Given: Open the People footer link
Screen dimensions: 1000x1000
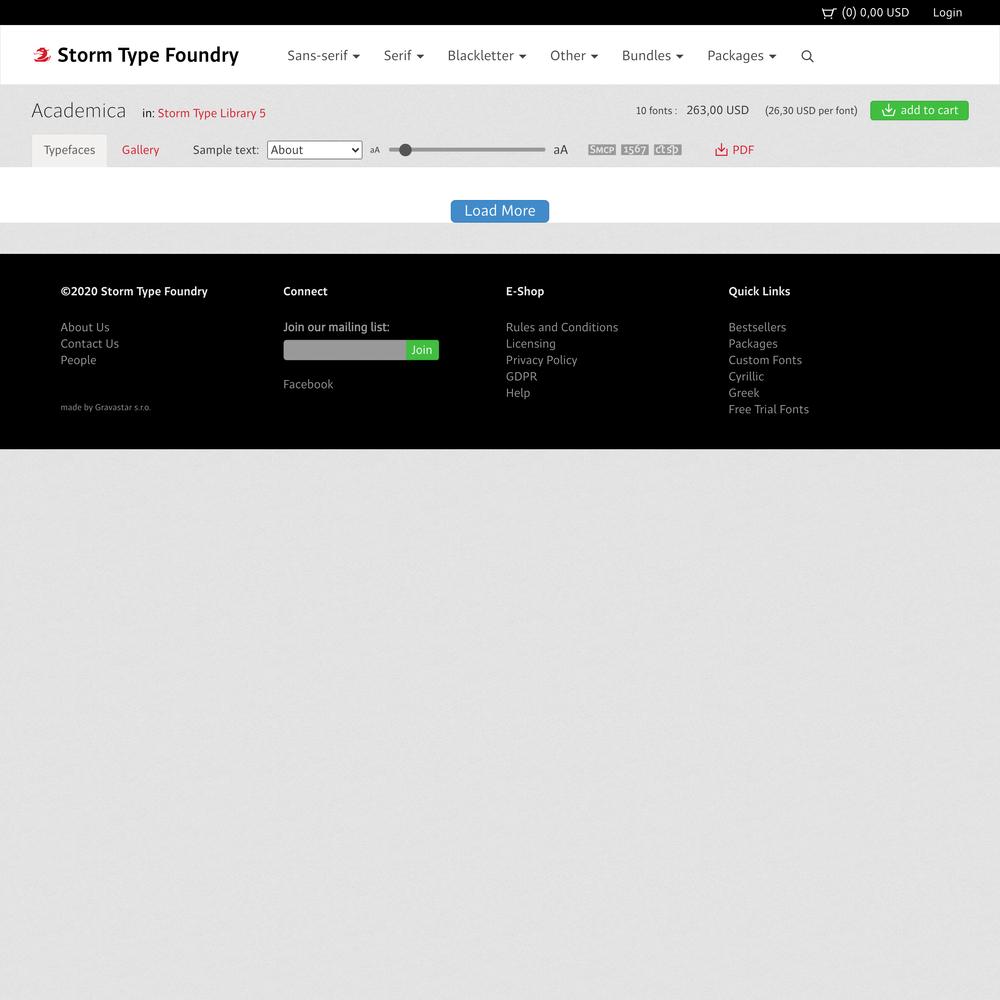Looking at the screenshot, I should [78, 360].
